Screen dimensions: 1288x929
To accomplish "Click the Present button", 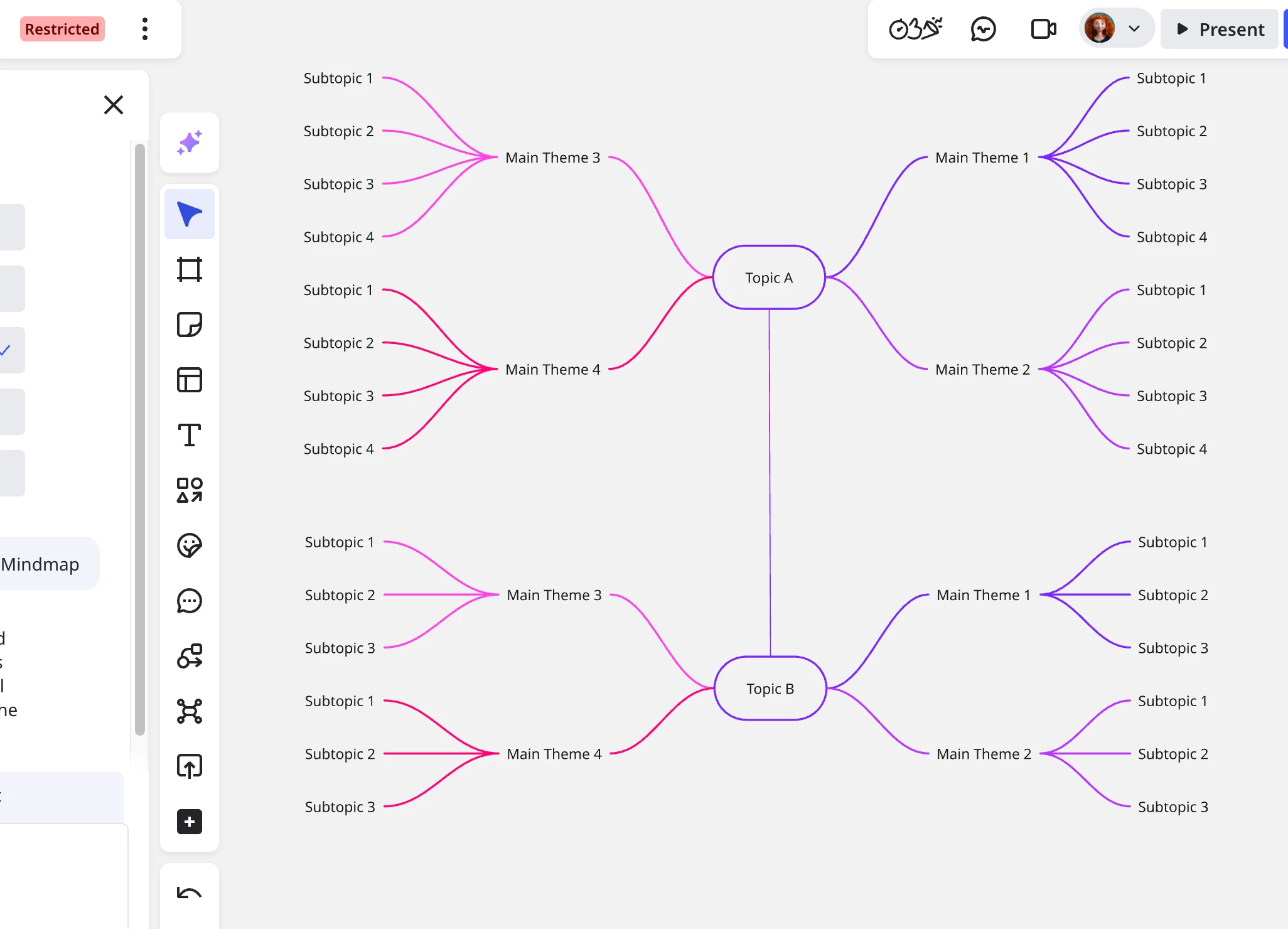I will [x=1220, y=29].
